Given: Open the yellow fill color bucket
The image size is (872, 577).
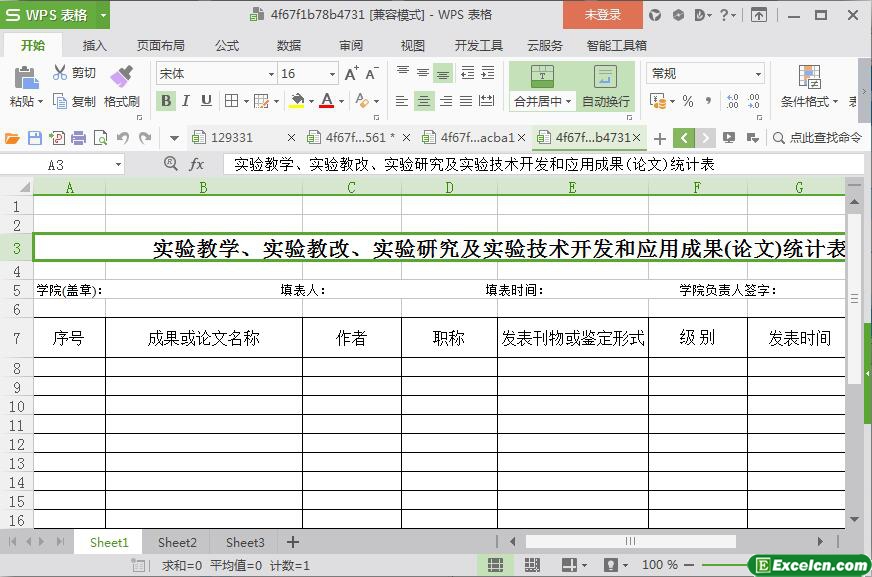Looking at the screenshot, I should (x=296, y=101).
